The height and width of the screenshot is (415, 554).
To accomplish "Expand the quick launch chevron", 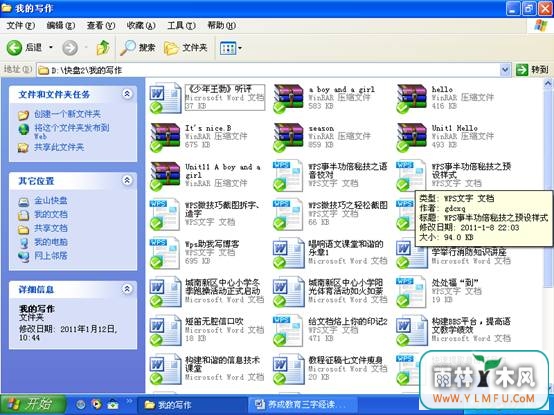I will (x=129, y=401).
